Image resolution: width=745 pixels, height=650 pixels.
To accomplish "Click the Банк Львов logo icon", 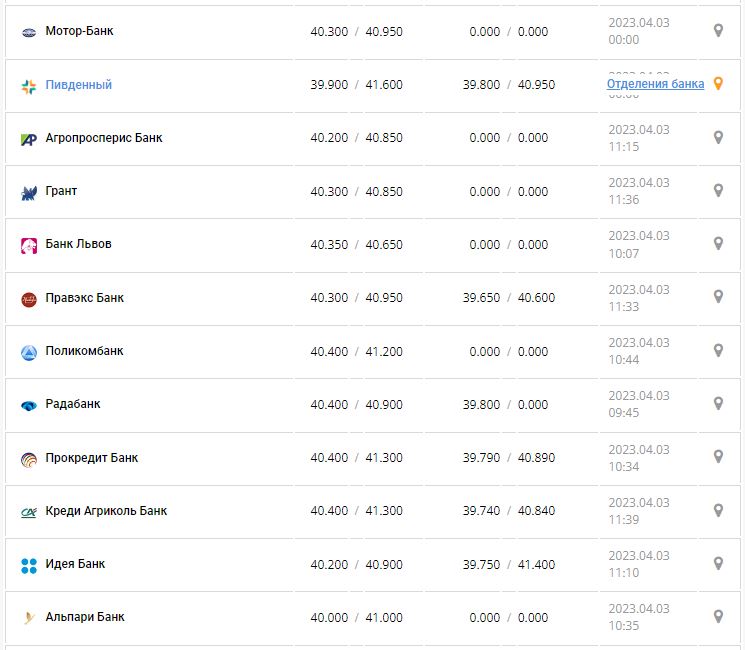I will coord(28,245).
